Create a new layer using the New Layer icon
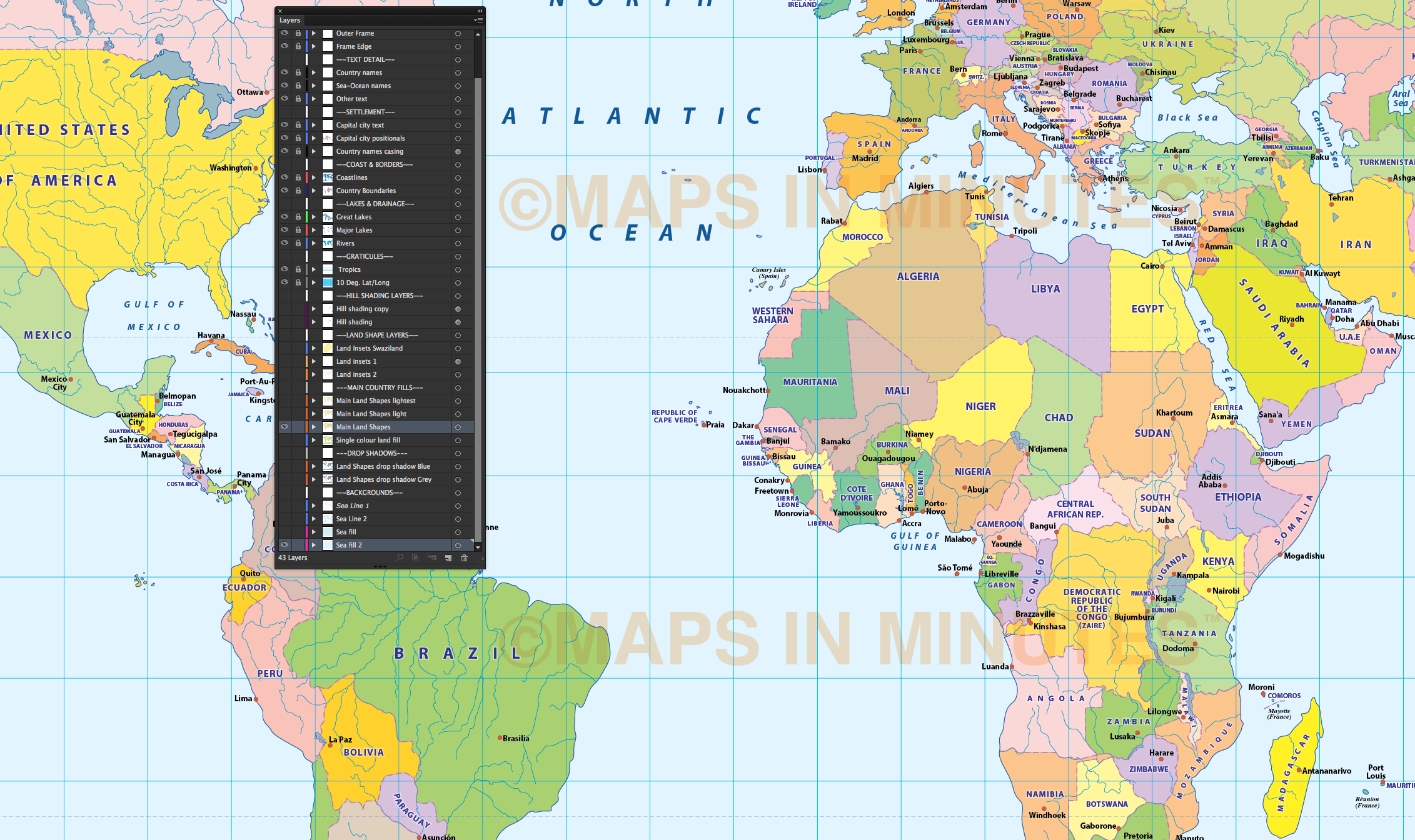 (x=448, y=557)
